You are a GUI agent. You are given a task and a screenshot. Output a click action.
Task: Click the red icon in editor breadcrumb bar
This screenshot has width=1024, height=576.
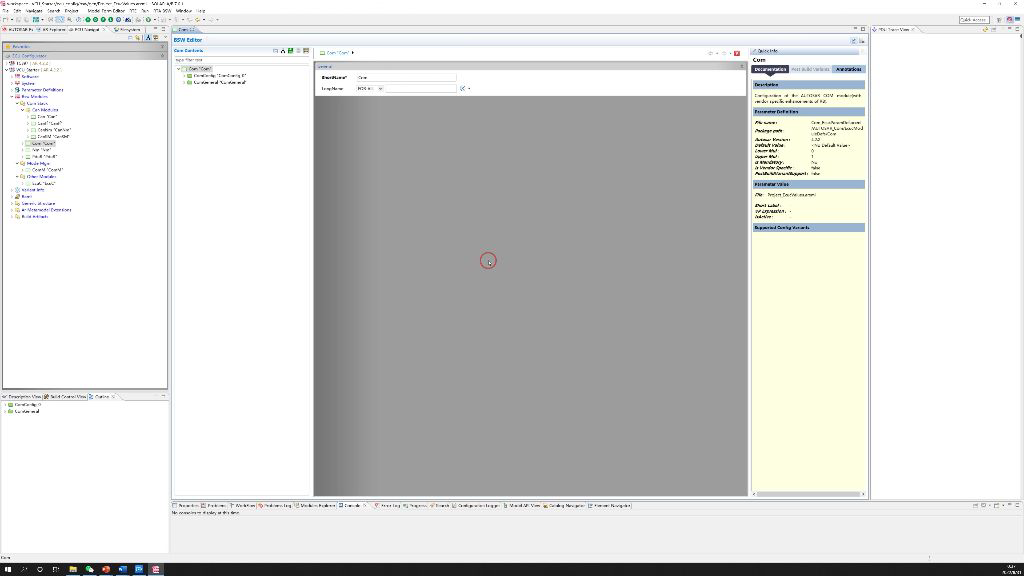[737, 54]
